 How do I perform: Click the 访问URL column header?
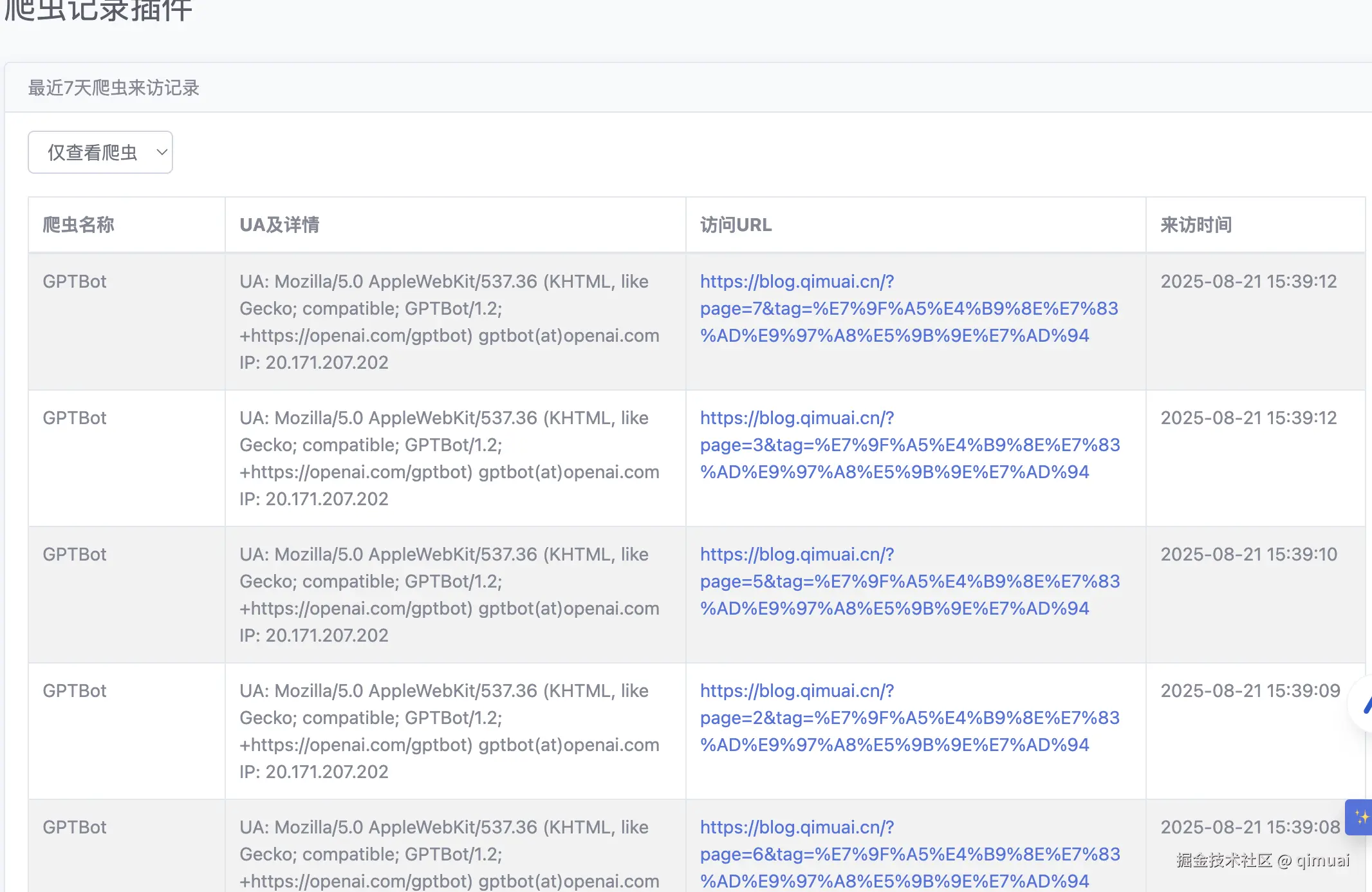(736, 225)
